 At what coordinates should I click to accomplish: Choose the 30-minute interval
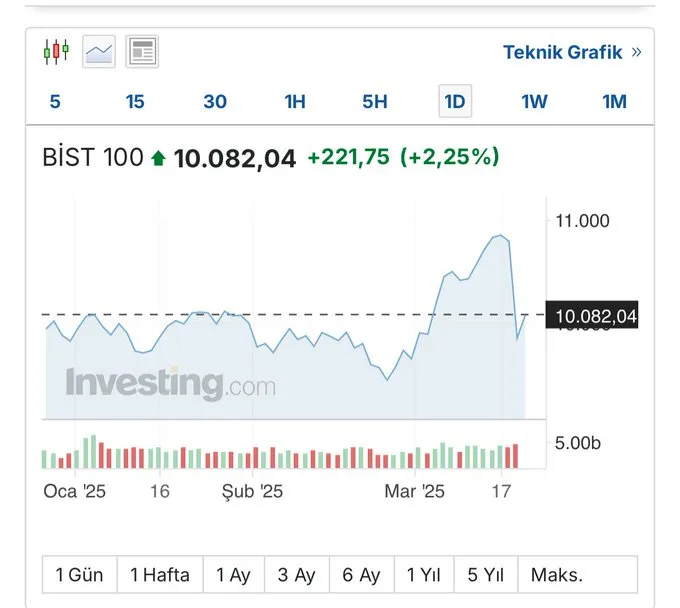(215, 101)
